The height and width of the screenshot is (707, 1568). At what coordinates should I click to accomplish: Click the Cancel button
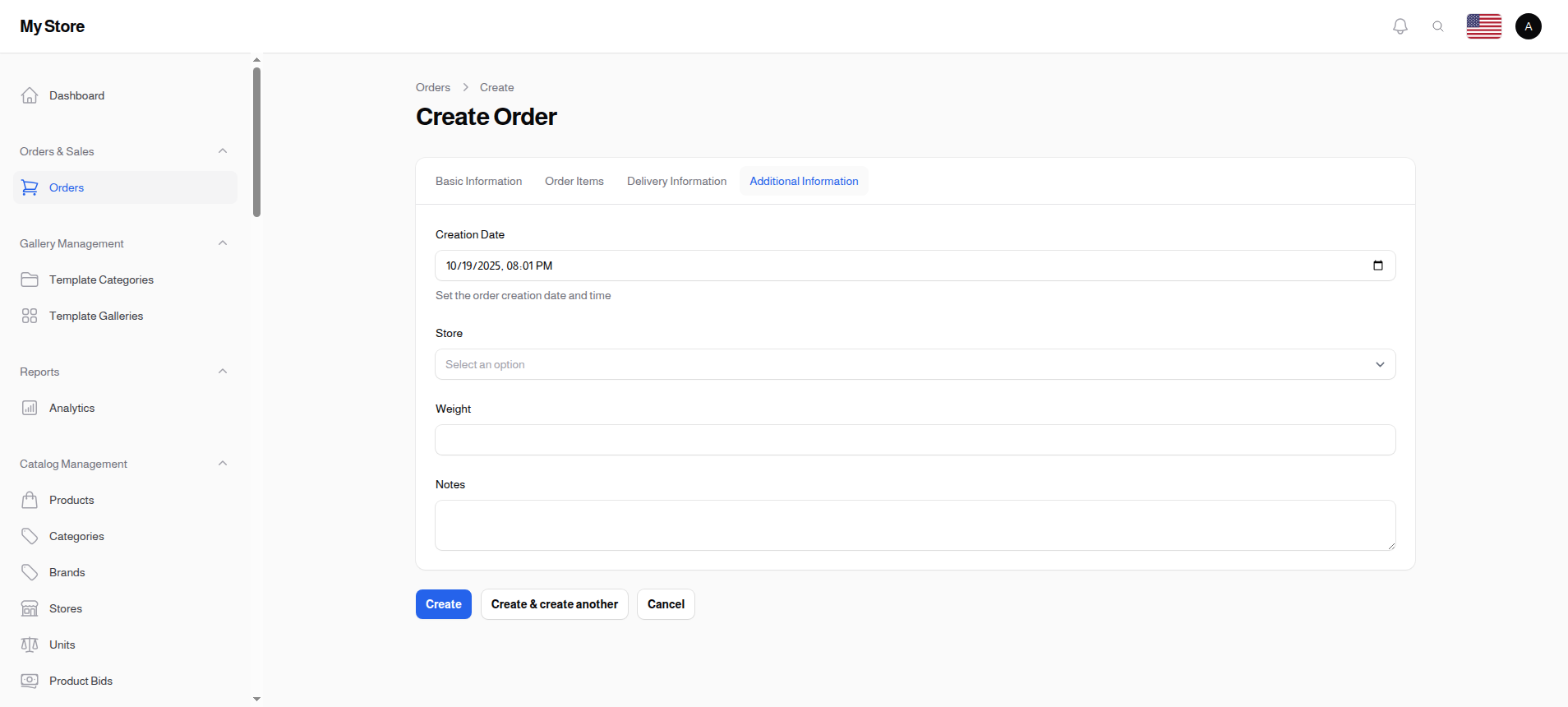click(666, 604)
